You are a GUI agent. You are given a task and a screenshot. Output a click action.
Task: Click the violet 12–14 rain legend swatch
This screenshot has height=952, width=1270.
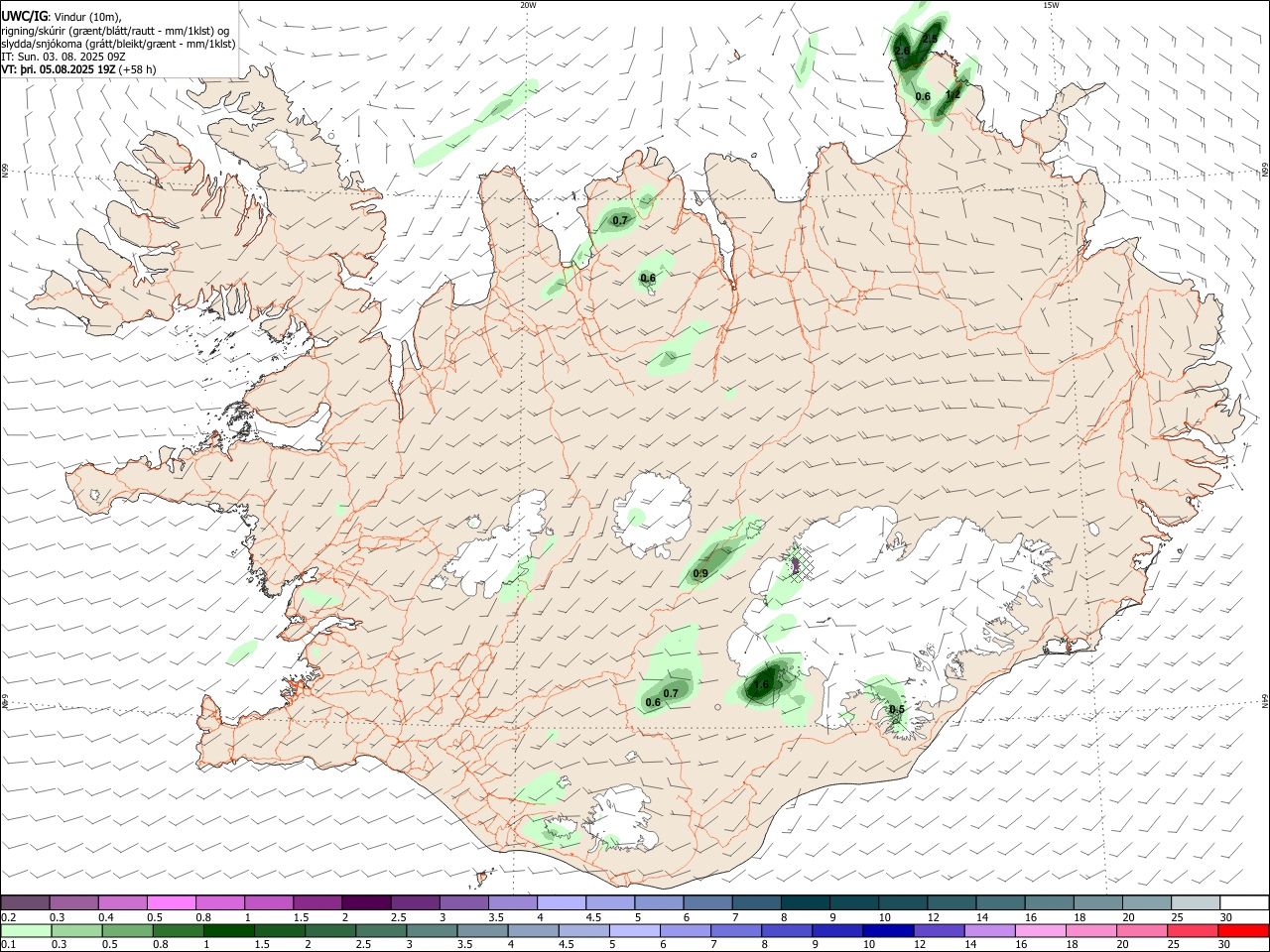[x=939, y=930]
